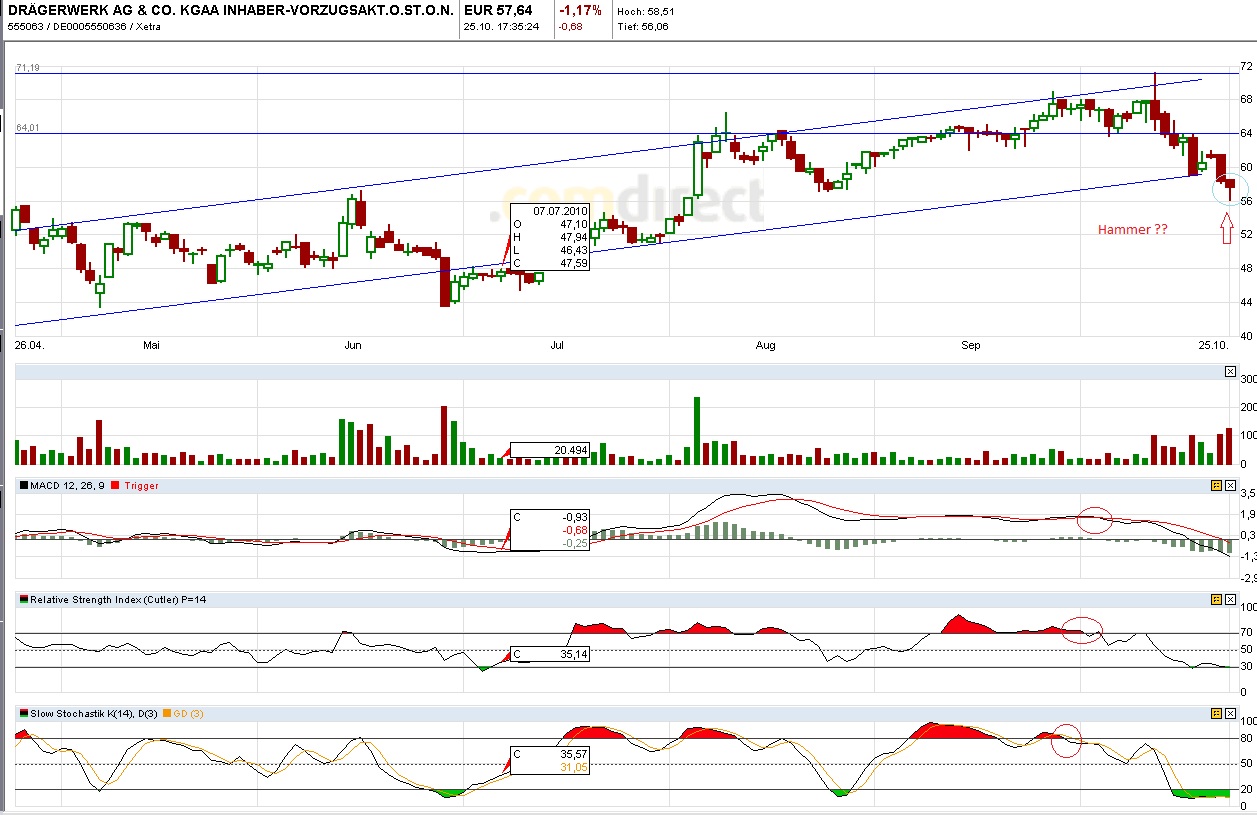Image resolution: width=1257 pixels, height=815 pixels.
Task: Click the black MACD line color swatch
Action: [24, 485]
